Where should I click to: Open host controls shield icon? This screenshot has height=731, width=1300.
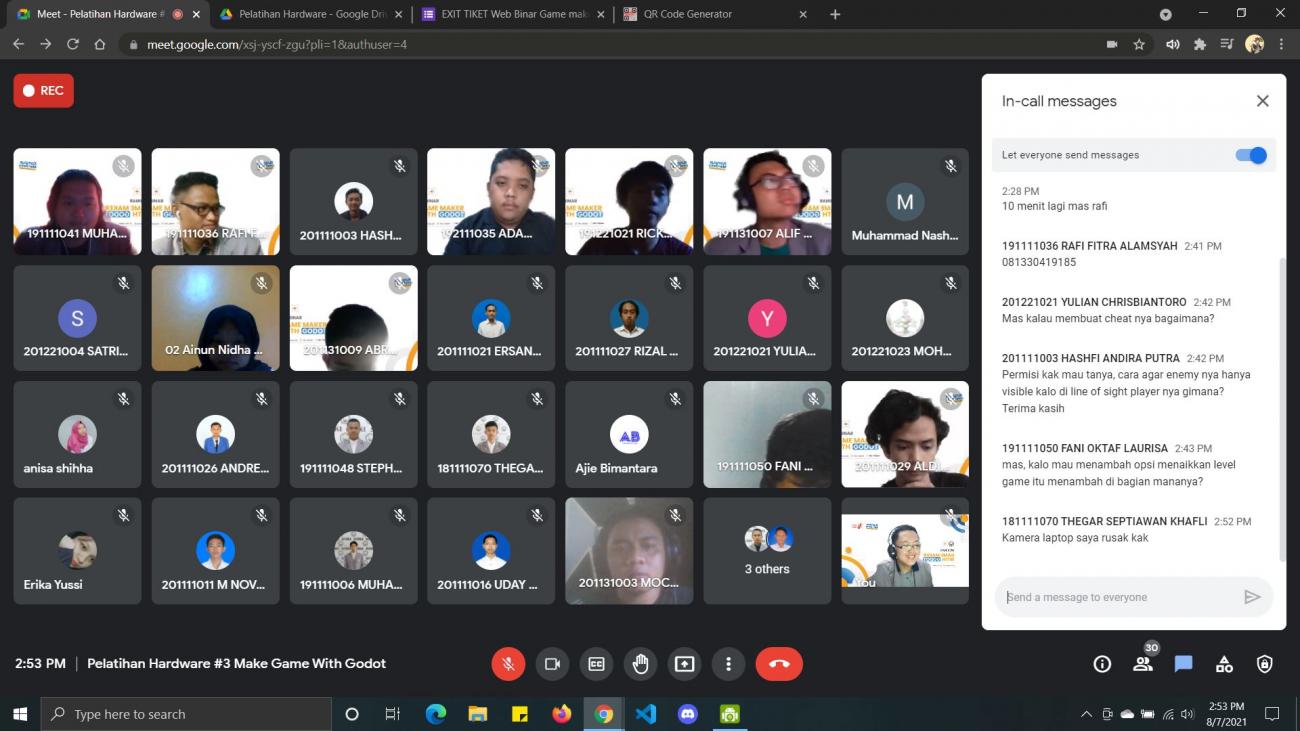pyautogui.click(x=1264, y=664)
